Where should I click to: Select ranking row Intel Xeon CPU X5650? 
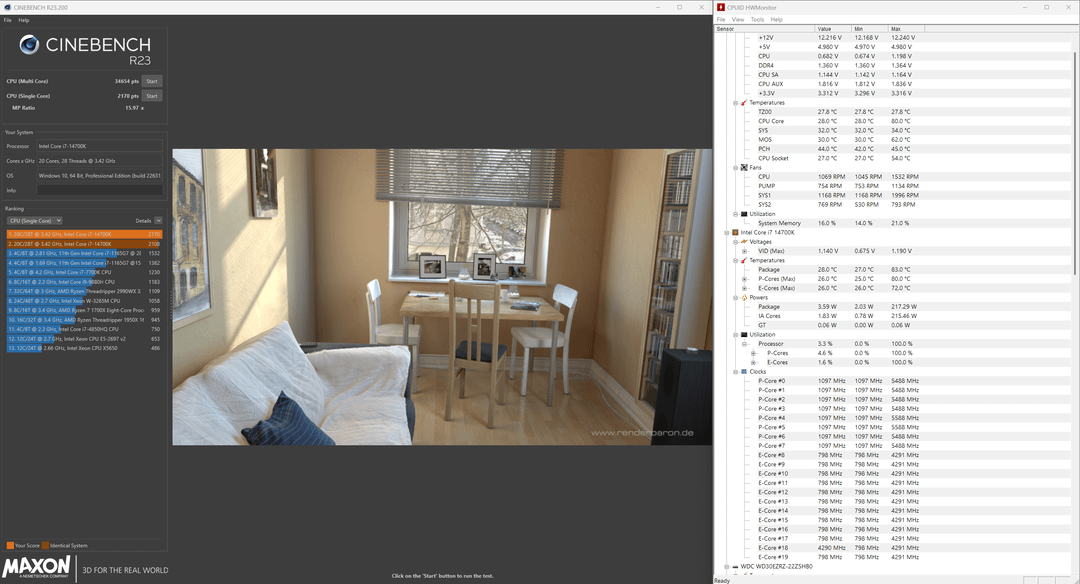[x=84, y=348]
